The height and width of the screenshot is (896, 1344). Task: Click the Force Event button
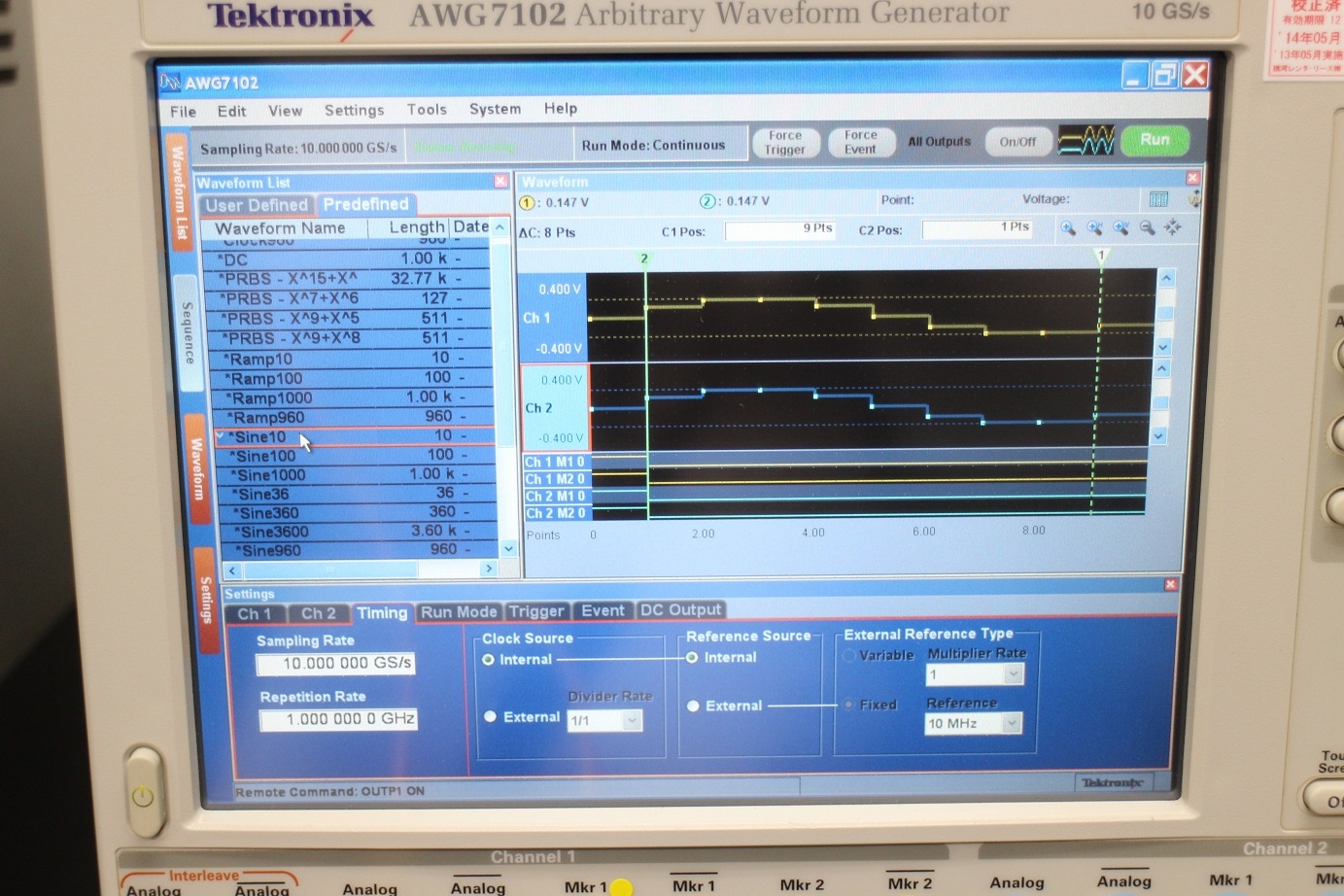click(x=860, y=142)
